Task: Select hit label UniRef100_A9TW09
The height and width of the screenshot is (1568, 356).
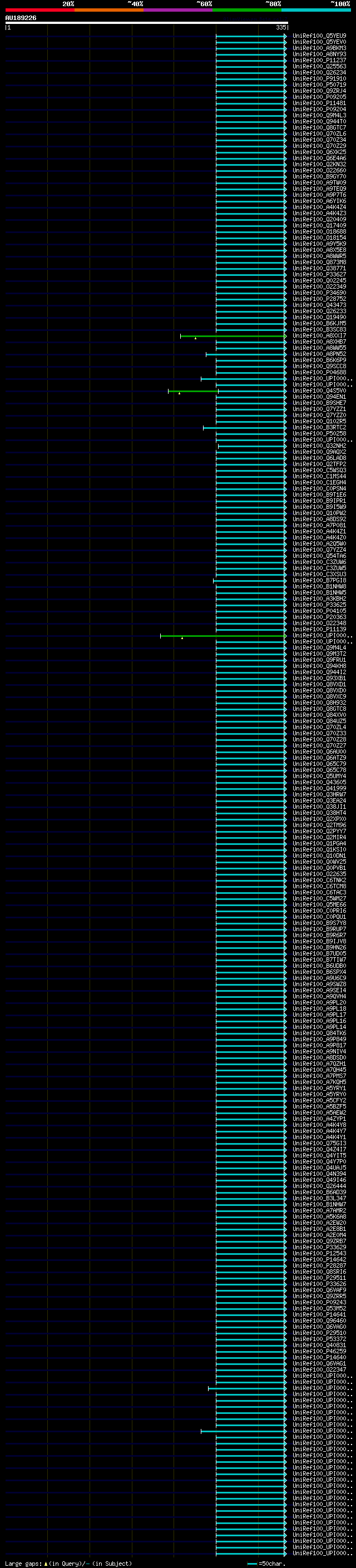Action: tap(319, 182)
